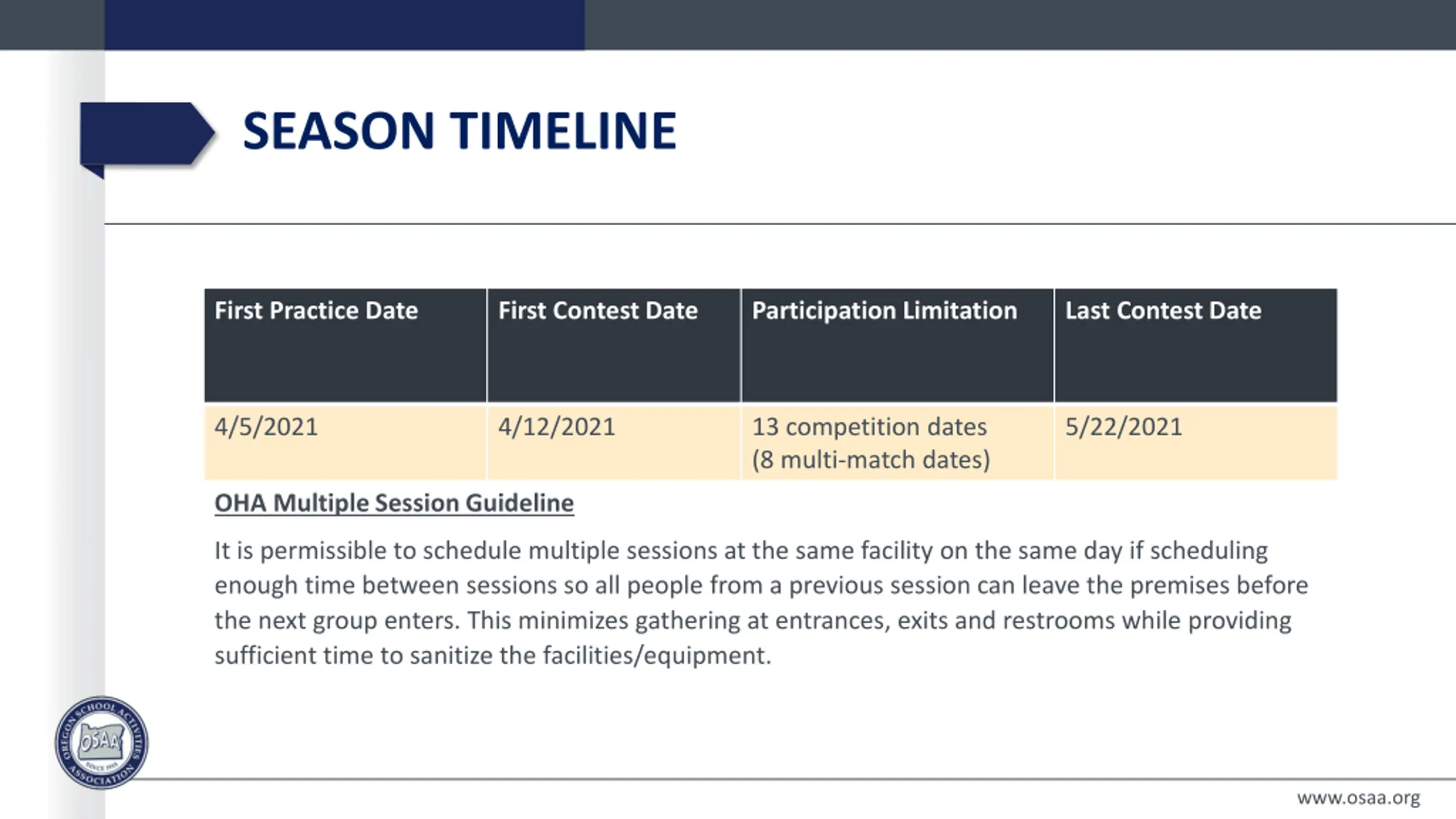Click the navy arrow banner shape
This screenshot has height=819, width=1456.
[x=147, y=138]
